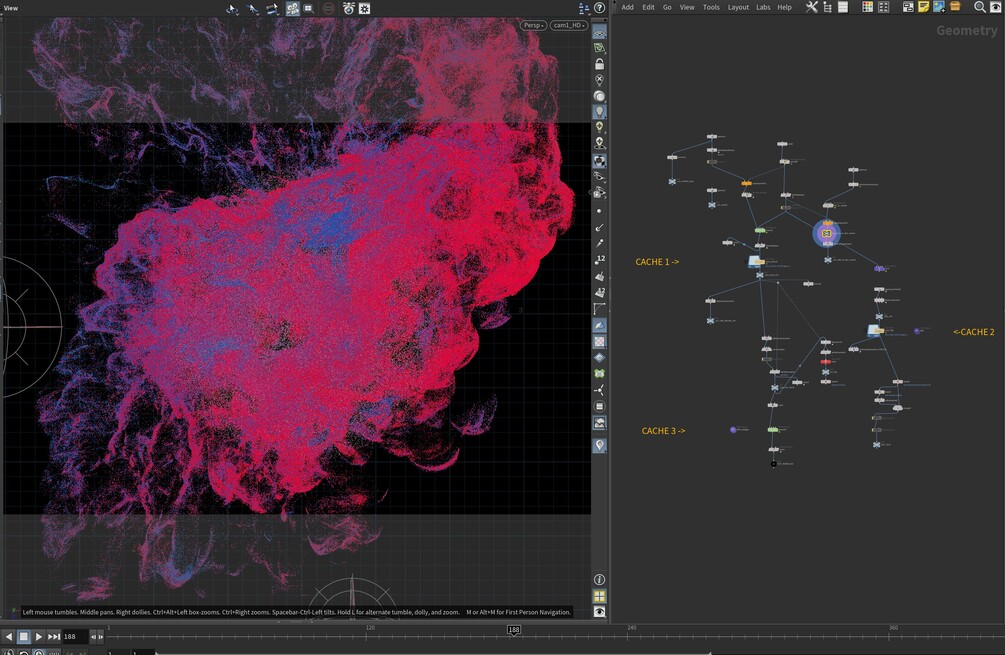Open the Go menu in network editor
Image resolution: width=1005 pixels, height=655 pixels.
tap(667, 8)
